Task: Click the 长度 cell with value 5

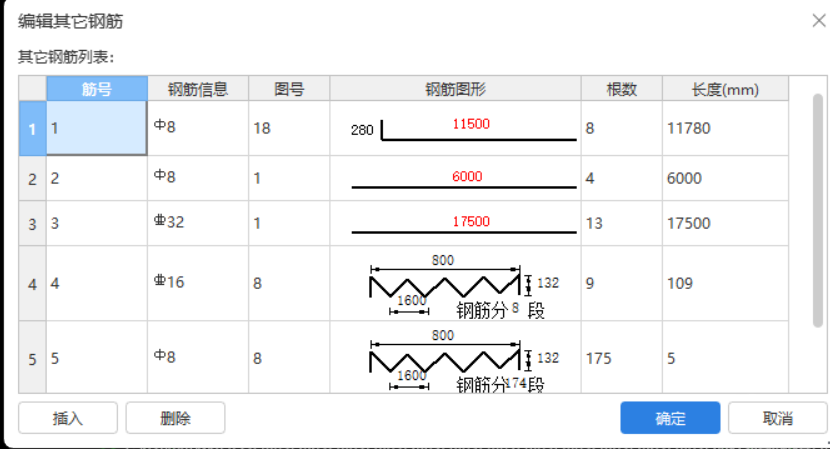Action: [x=725, y=358]
